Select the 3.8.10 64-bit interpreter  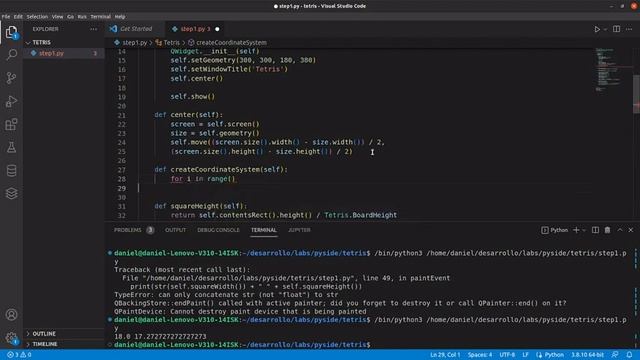[x=587, y=355]
